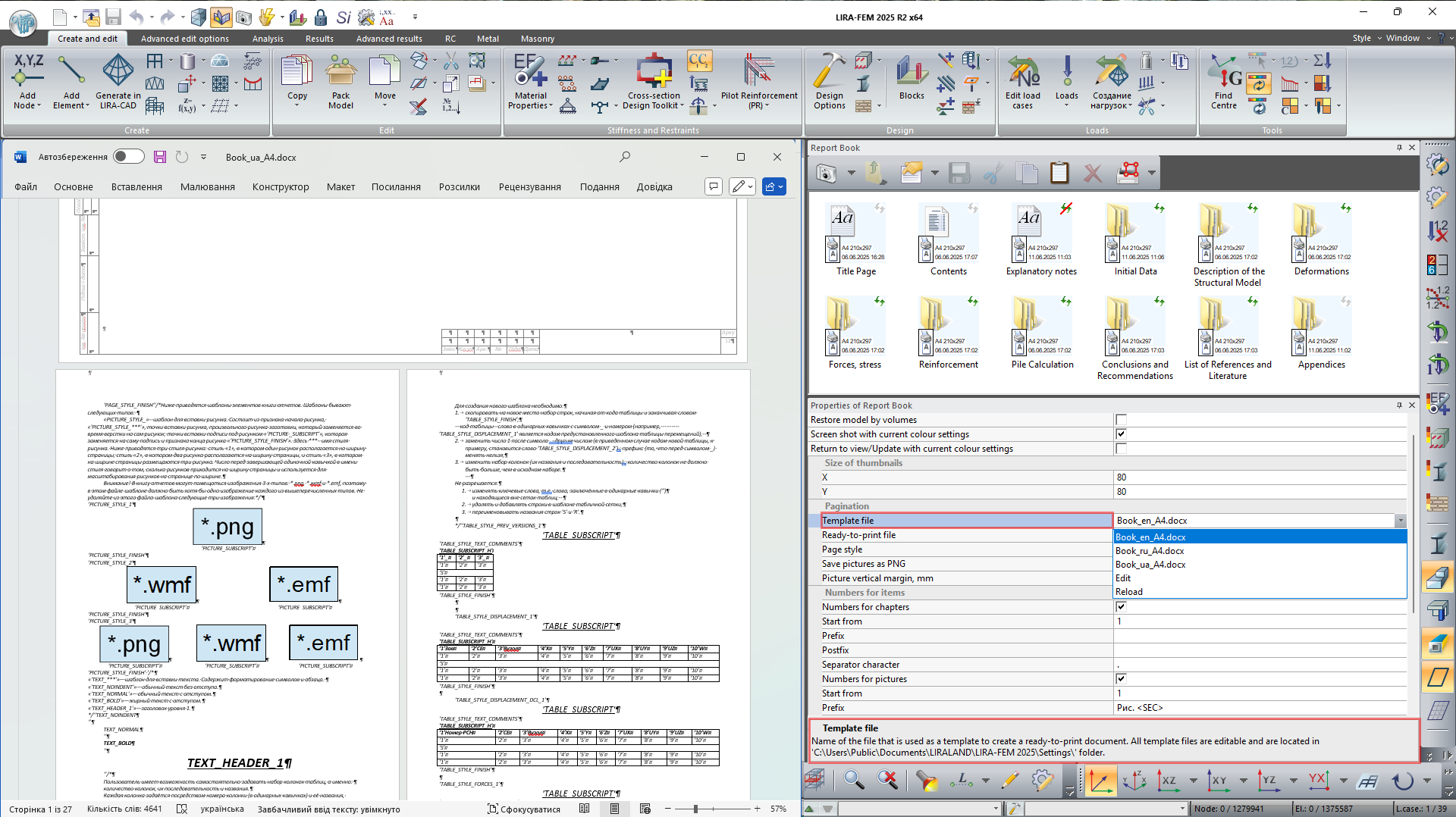Click Reload option in template list
This screenshot has width=1456, height=817.
[1128, 592]
